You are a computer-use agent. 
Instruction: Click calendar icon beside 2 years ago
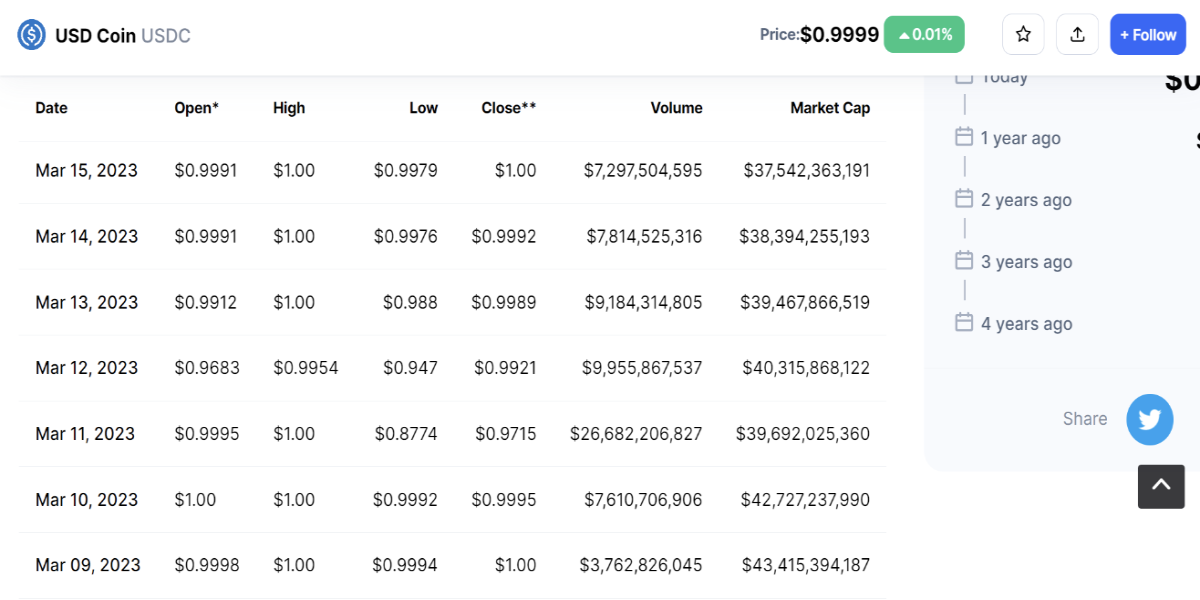pyautogui.click(x=964, y=199)
